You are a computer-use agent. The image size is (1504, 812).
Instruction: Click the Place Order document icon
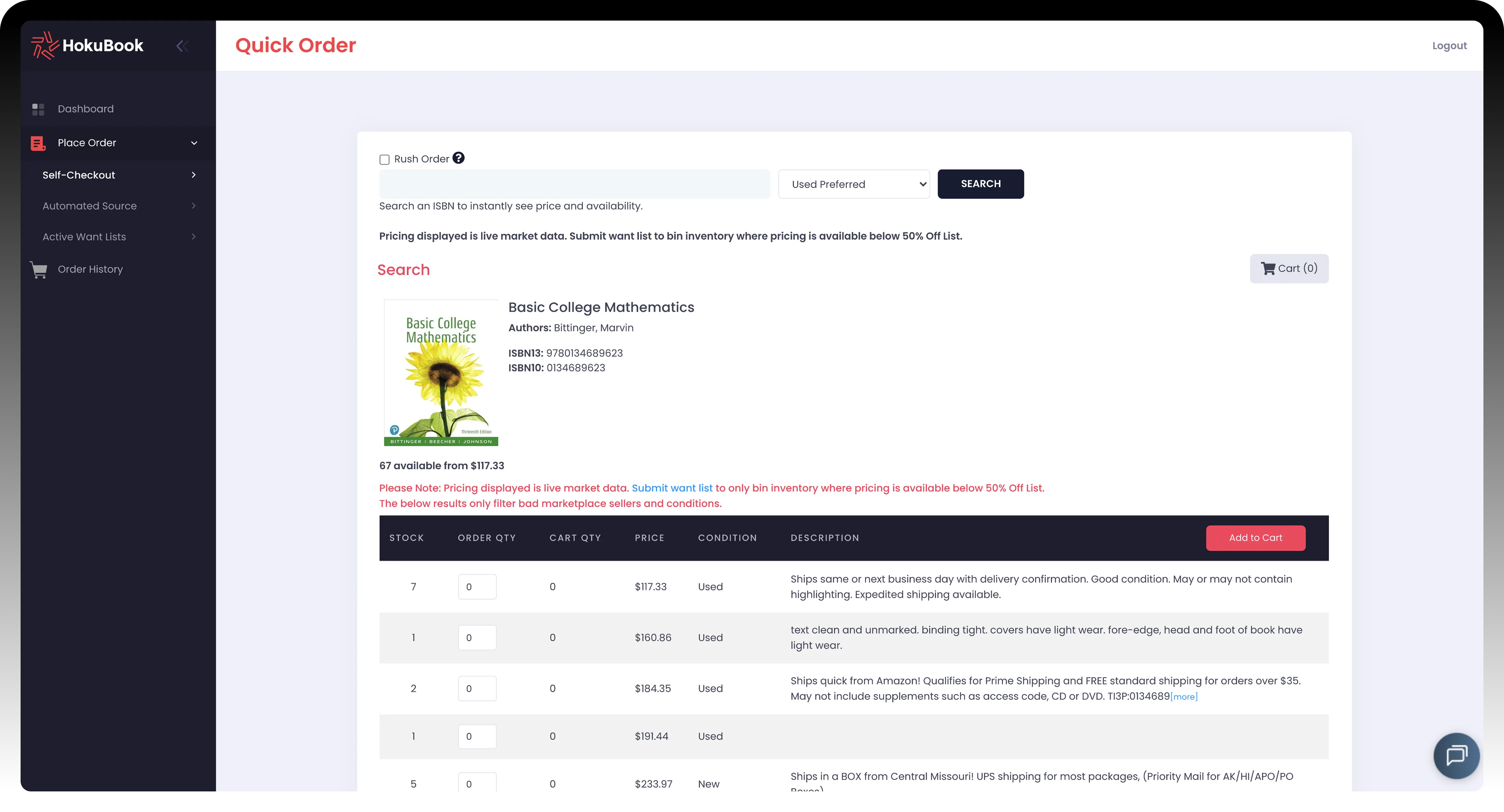point(38,143)
